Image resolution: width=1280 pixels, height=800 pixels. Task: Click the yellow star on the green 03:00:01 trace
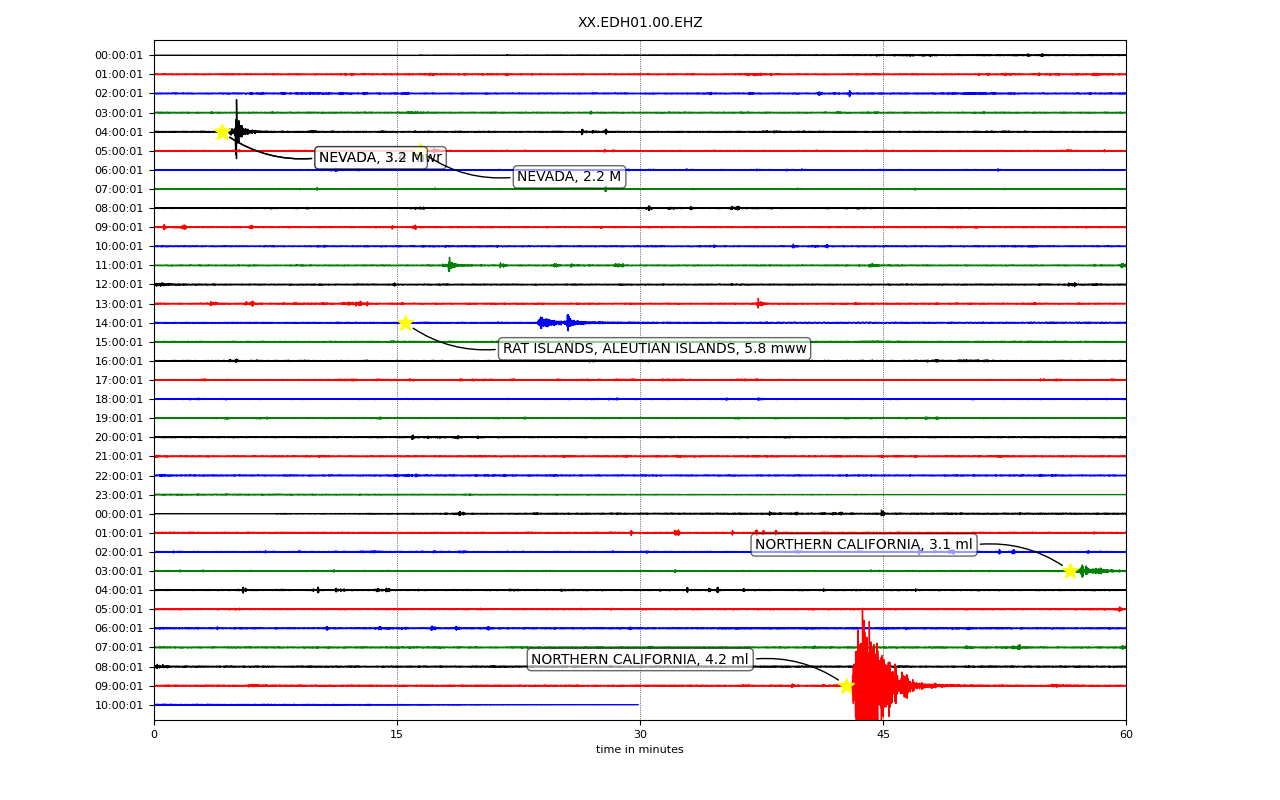click(x=1070, y=571)
